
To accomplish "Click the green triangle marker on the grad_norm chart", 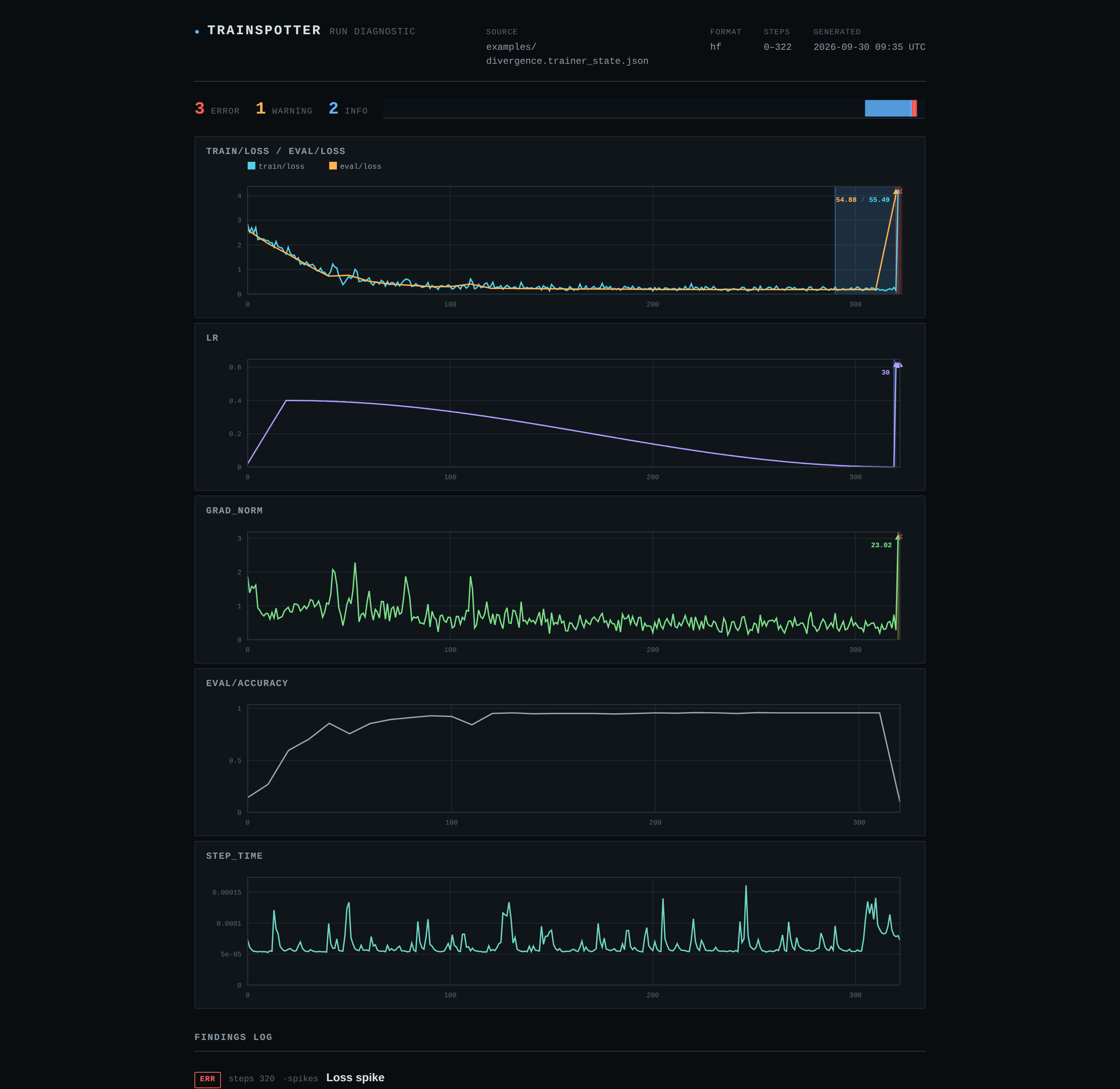I will 898,537.
